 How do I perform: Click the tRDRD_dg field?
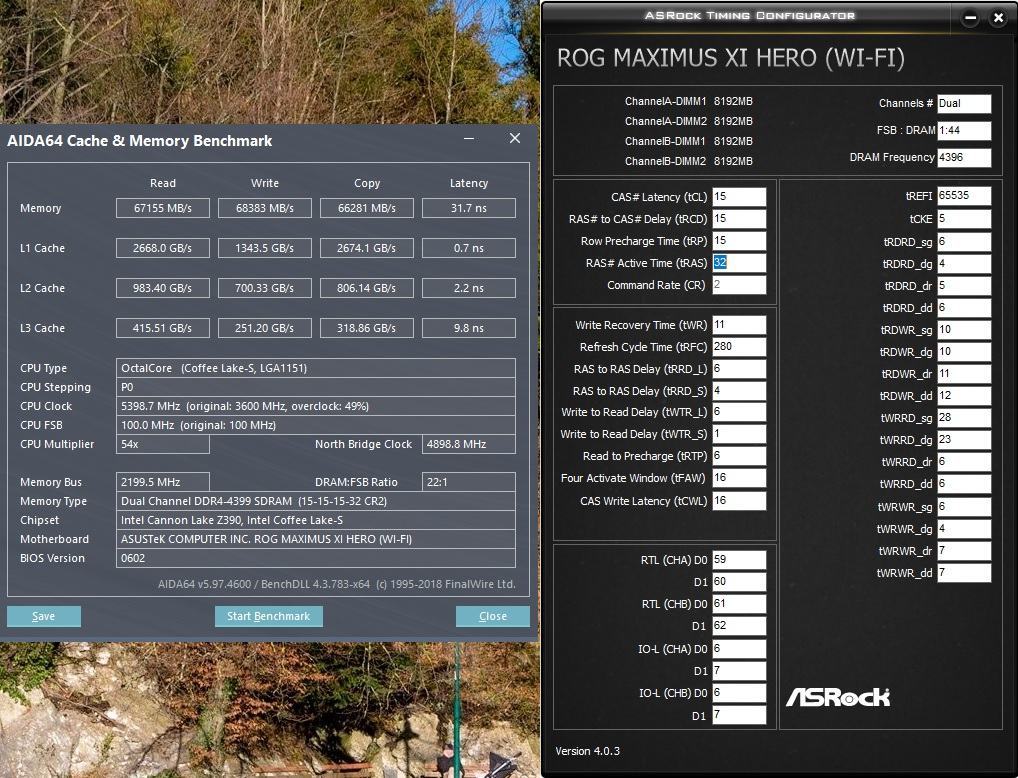tap(964, 264)
